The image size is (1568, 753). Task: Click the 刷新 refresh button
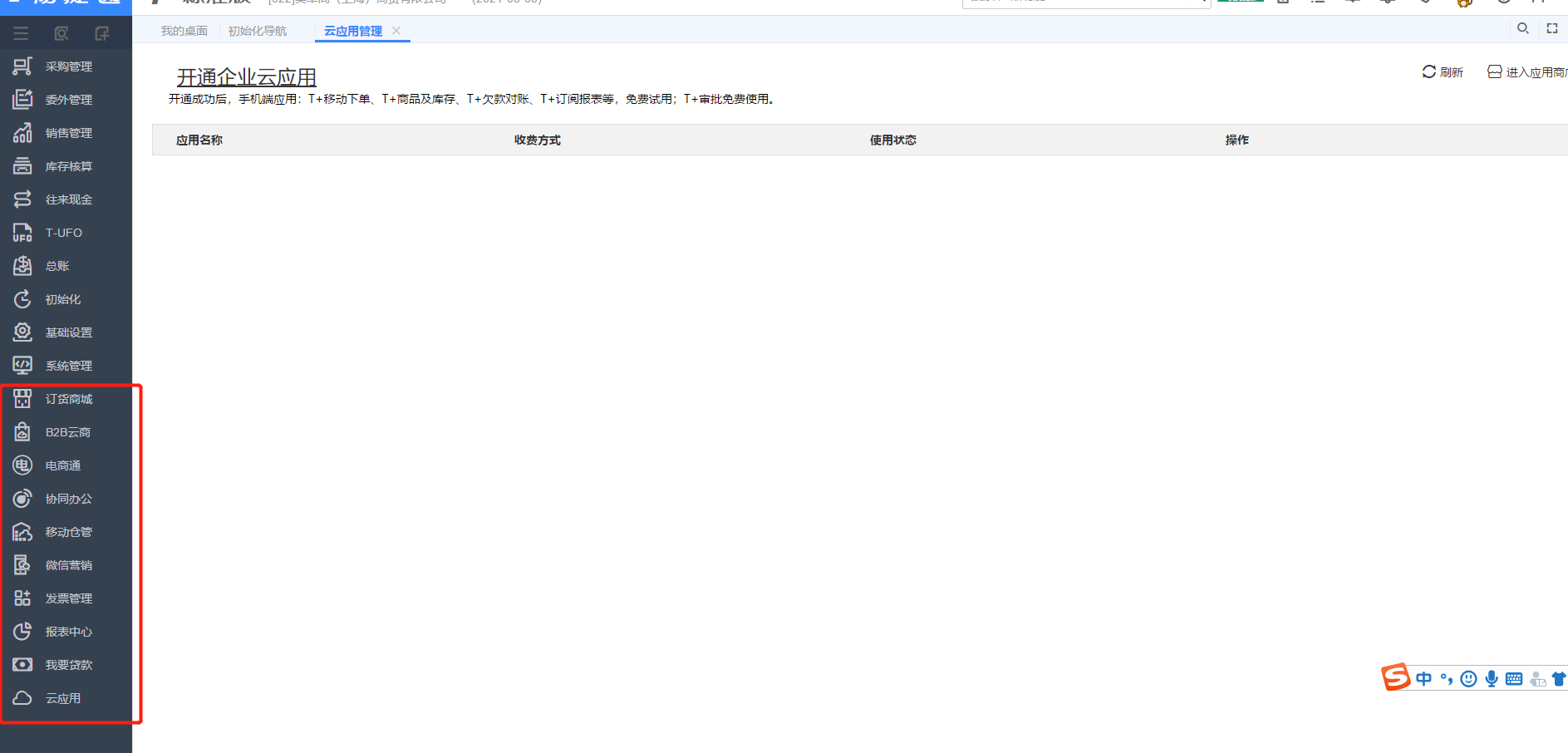pos(1443,72)
